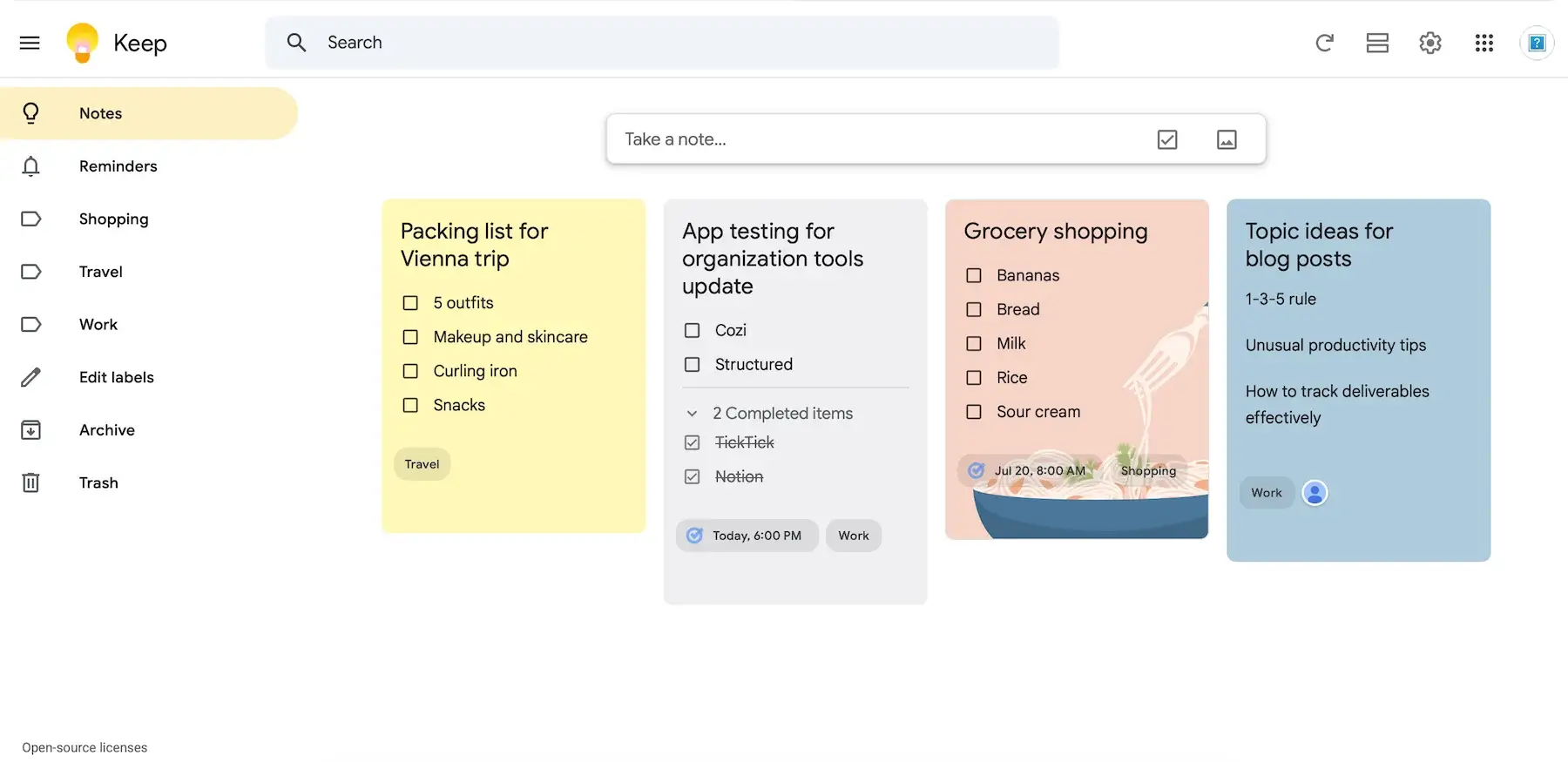Open Reminders in the sidebar
Screen dimensions: 1568x762
tap(149, 166)
